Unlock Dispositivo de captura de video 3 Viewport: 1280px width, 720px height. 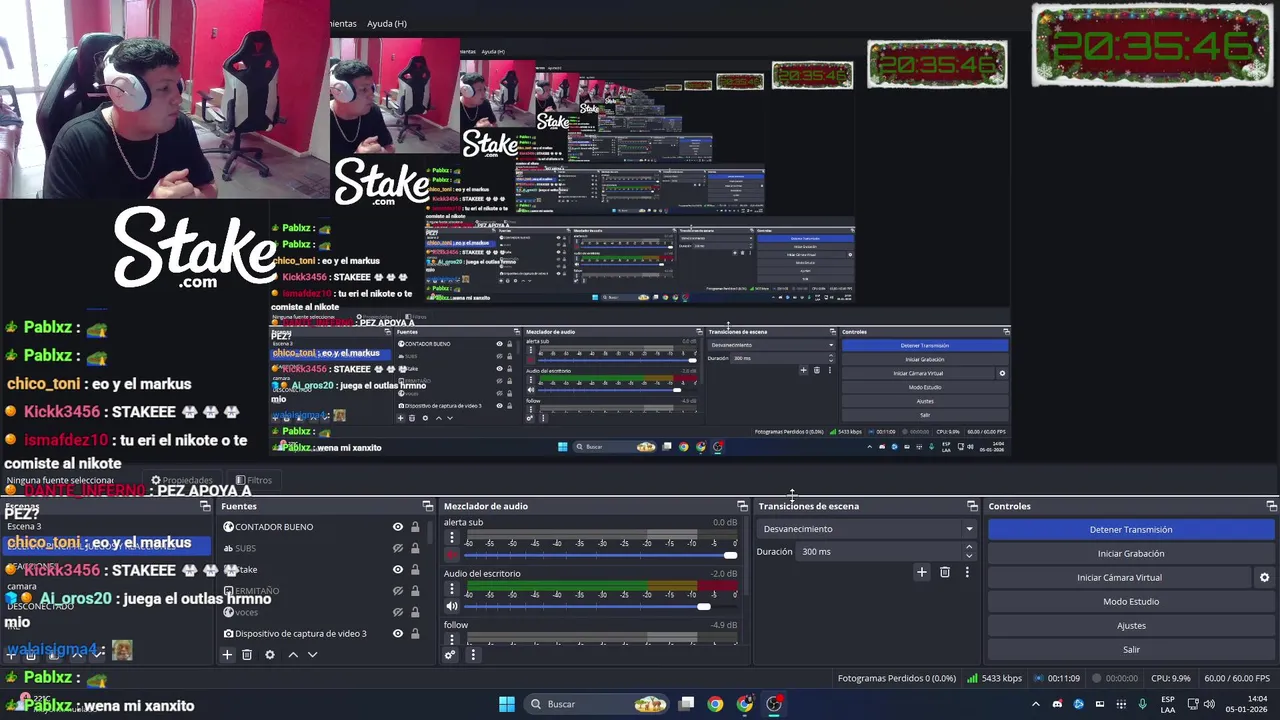pyautogui.click(x=415, y=633)
